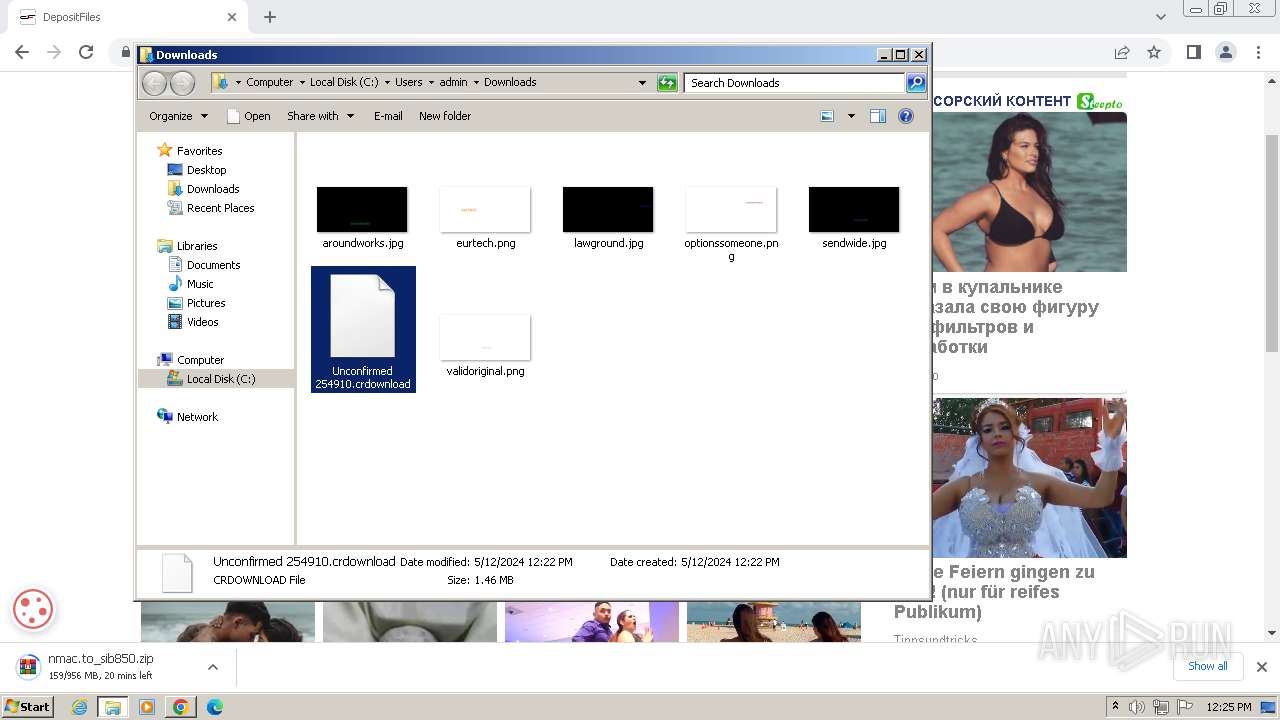1280x720 pixels.
Task: Click Chrome's share page icon
Action: click(1122, 52)
